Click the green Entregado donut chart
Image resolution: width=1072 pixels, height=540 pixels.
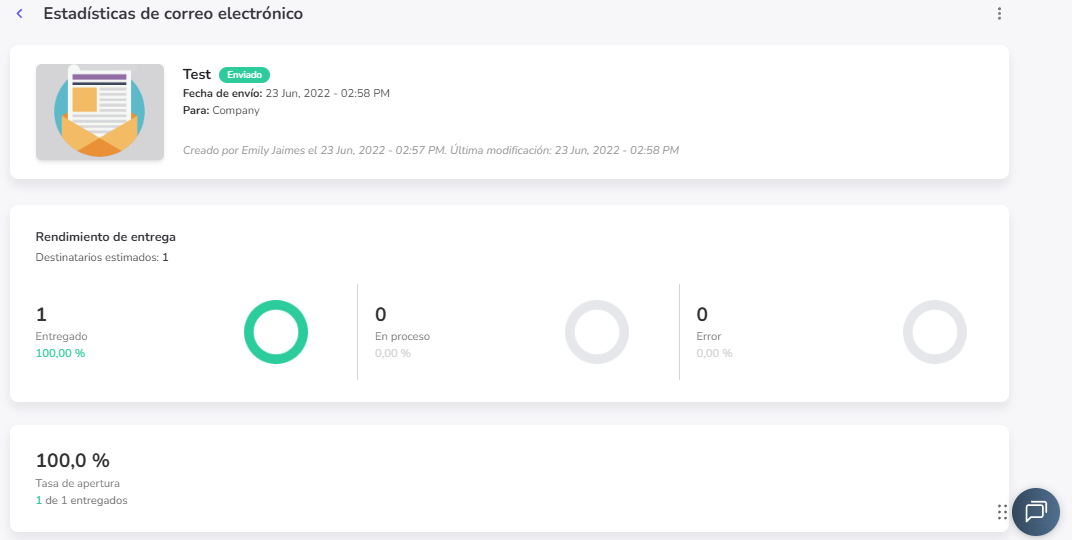click(x=276, y=332)
